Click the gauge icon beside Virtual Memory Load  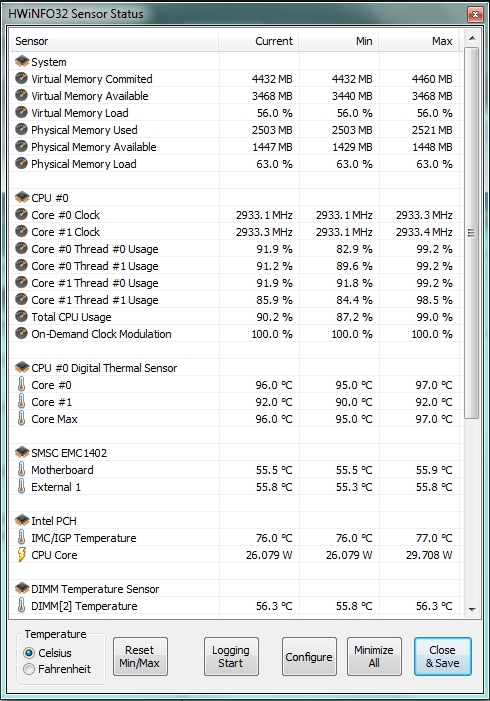21,113
